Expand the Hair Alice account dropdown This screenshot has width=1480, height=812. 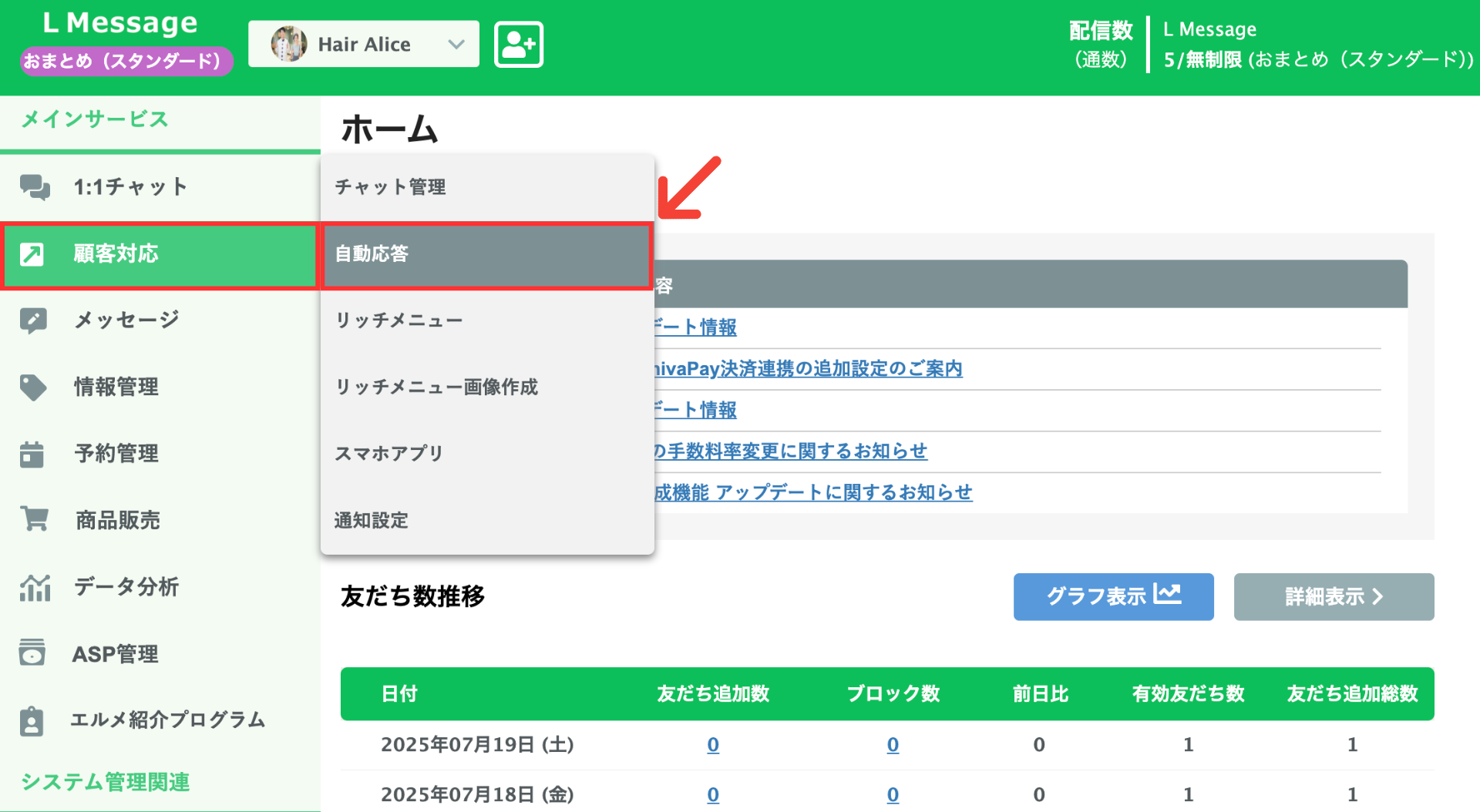pos(455,44)
